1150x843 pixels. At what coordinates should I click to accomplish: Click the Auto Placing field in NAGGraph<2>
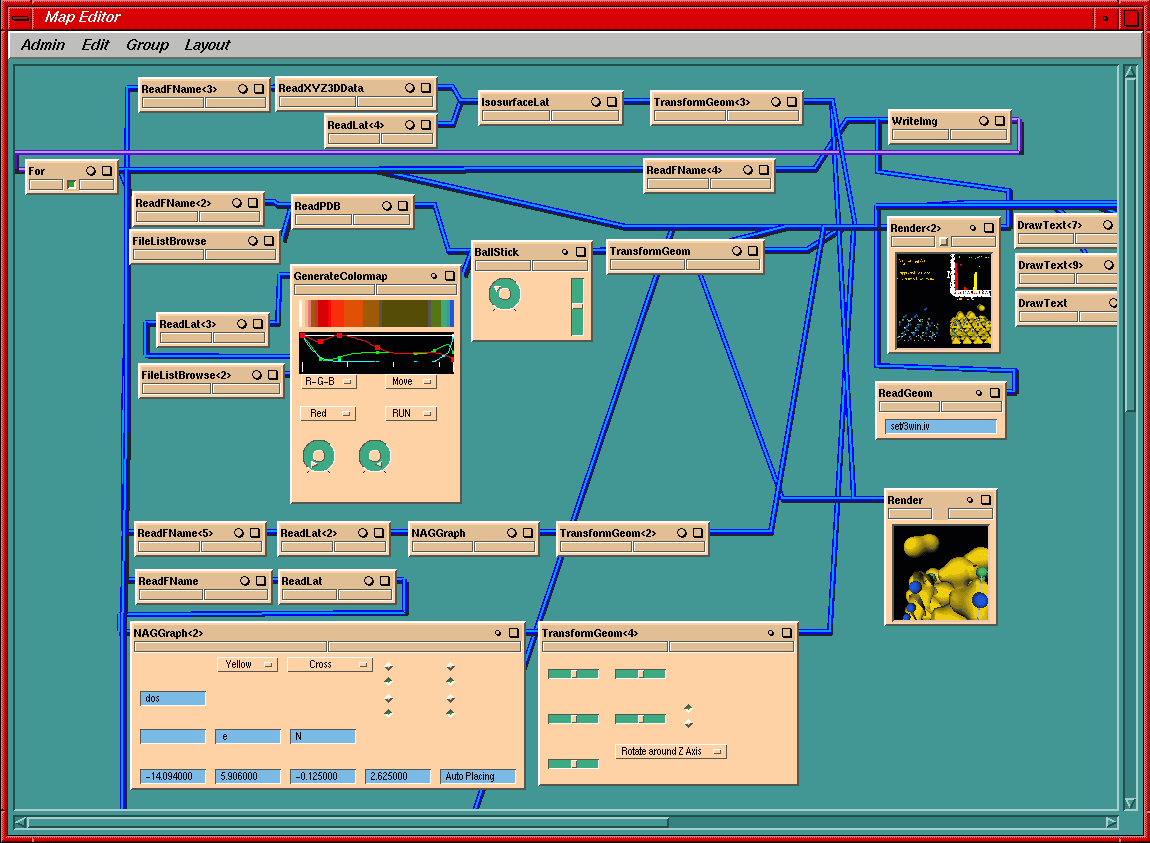[478, 776]
